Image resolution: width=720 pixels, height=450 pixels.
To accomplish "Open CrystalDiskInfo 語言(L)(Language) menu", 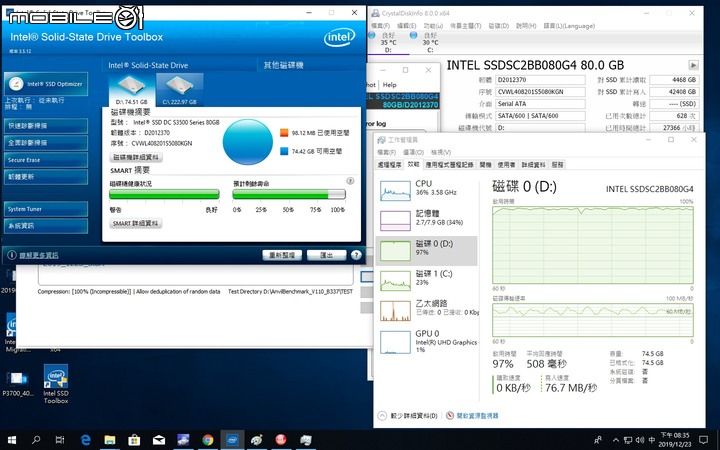I will pyautogui.click(x=569, y=26).
